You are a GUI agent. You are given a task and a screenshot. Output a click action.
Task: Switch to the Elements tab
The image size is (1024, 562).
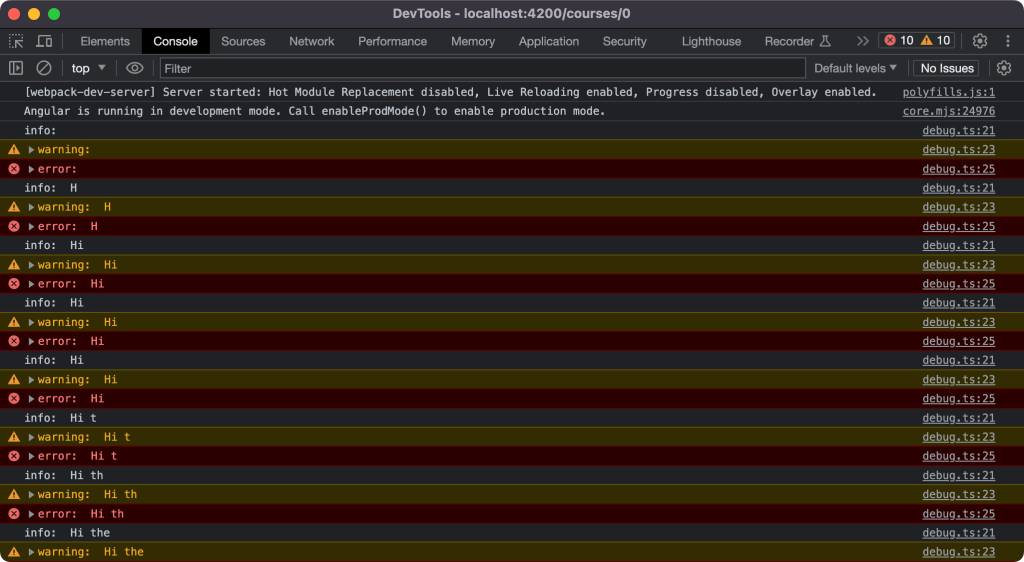pos(105,41)
